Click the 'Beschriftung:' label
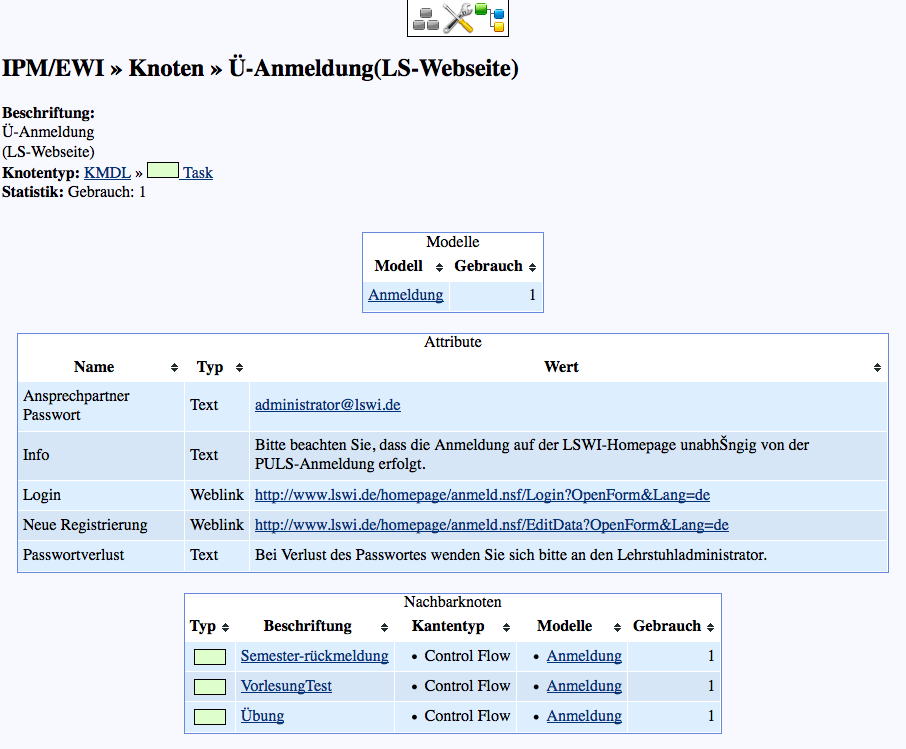Screen dimensions: 906x749 point(49,113)
